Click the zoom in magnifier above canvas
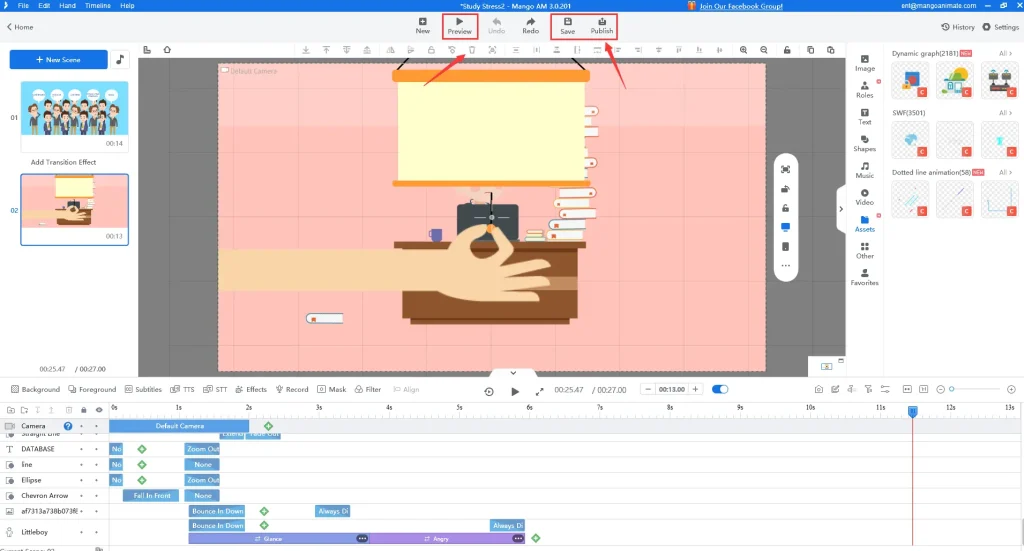 tap(743, 50)
